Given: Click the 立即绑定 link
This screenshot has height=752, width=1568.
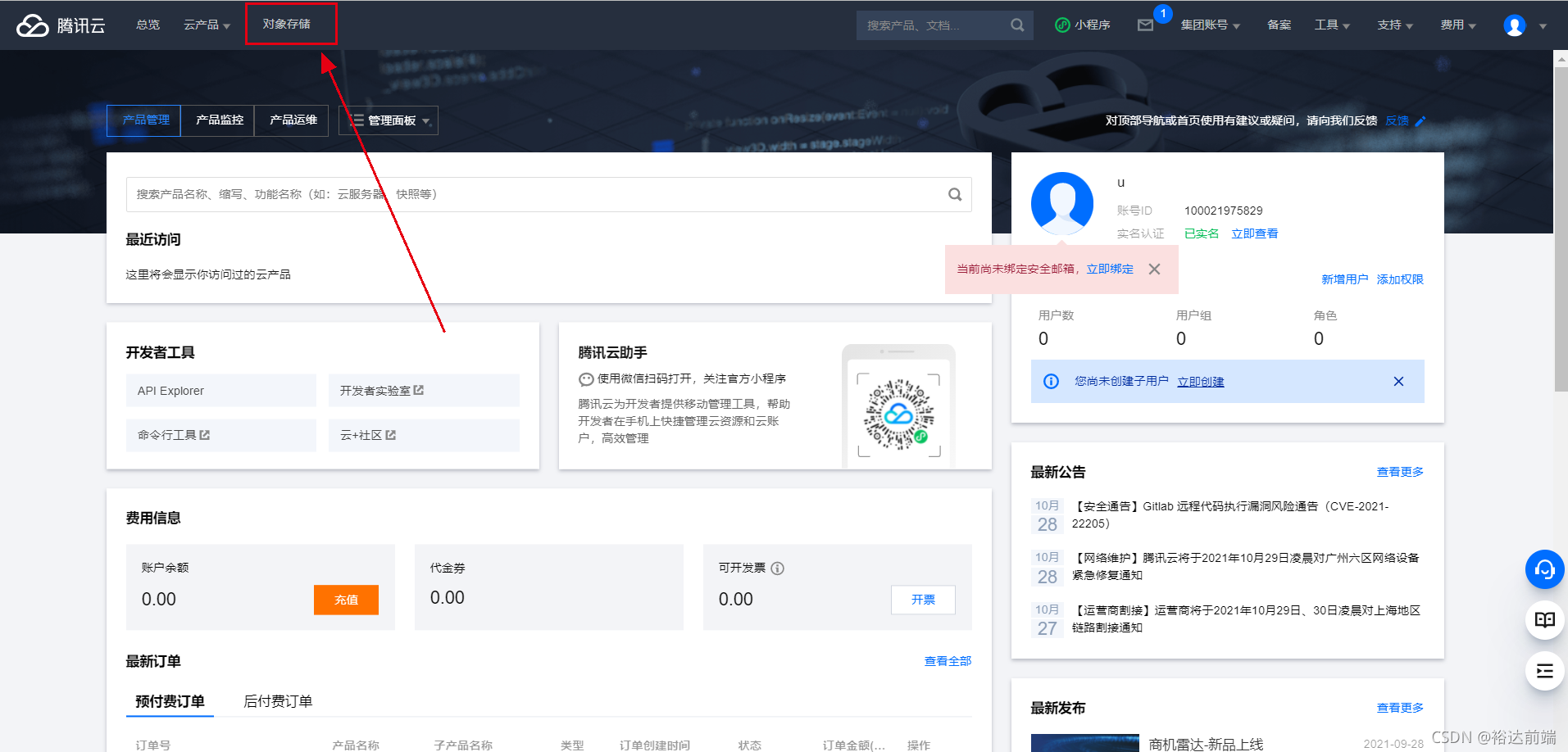Looking at the screenshot, I should [x=1110, y=270].
